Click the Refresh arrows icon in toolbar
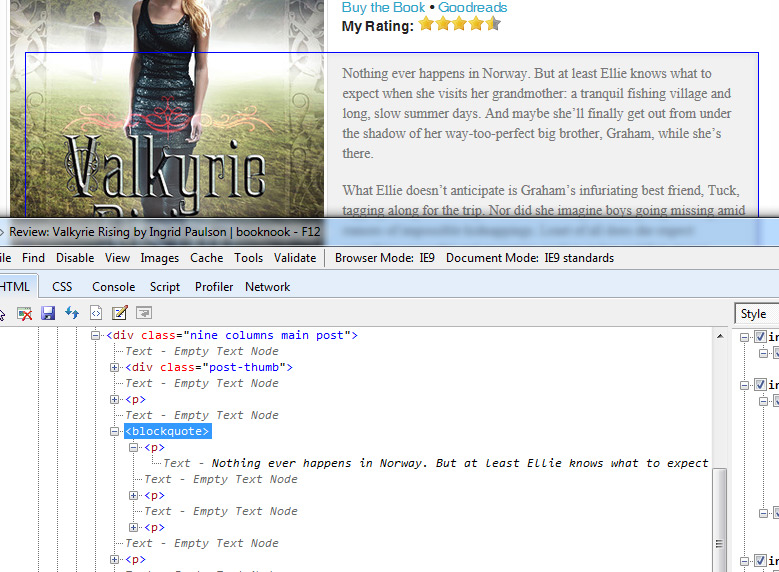779x572 pixels. point(72,314)
